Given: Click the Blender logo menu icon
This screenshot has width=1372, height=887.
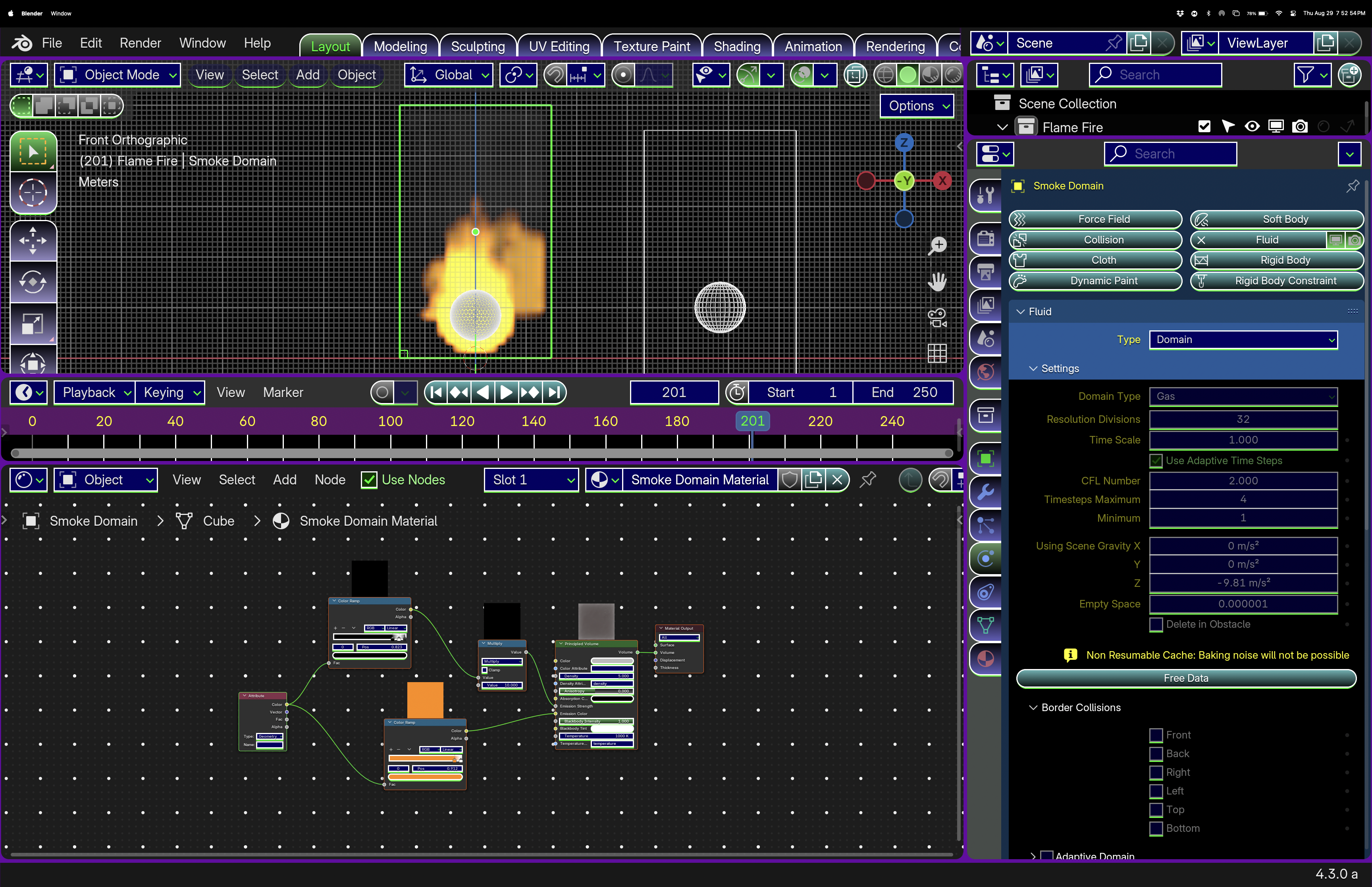Looking at the screenshot, I should (x=22, y=43).
